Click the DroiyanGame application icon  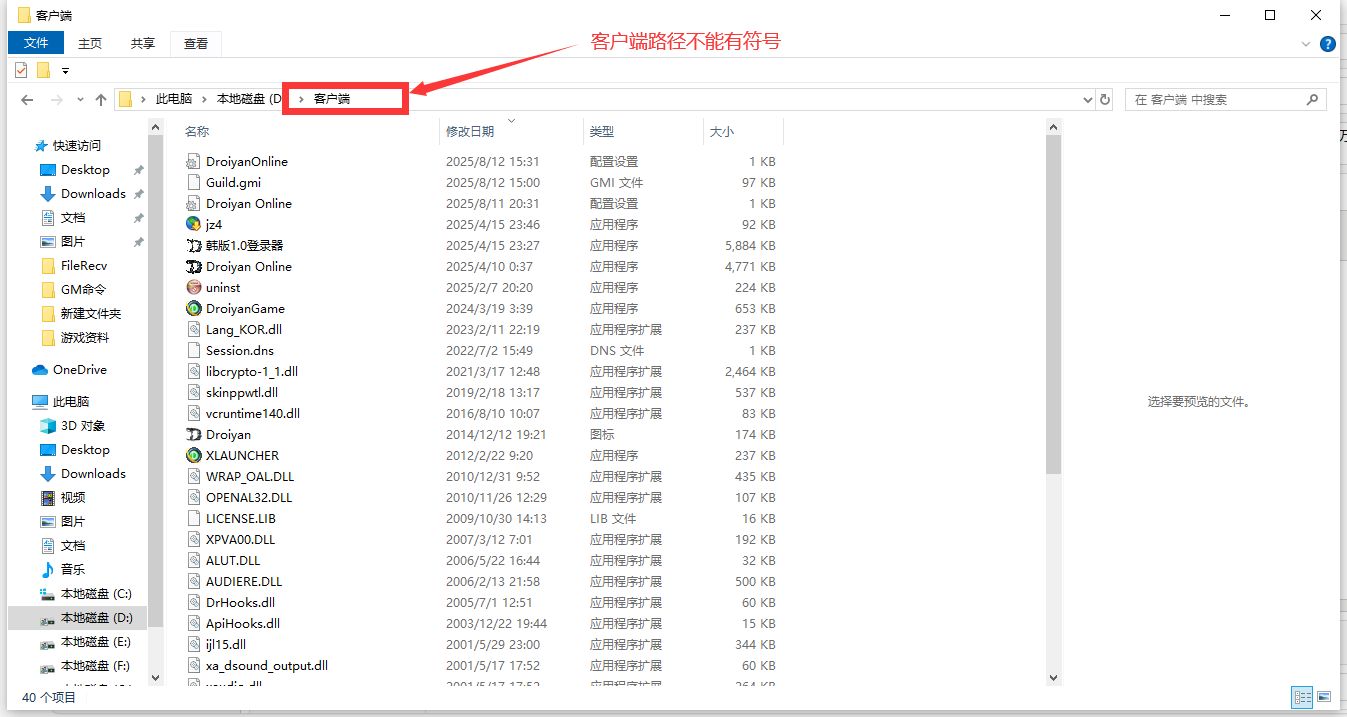pos(194,308)
